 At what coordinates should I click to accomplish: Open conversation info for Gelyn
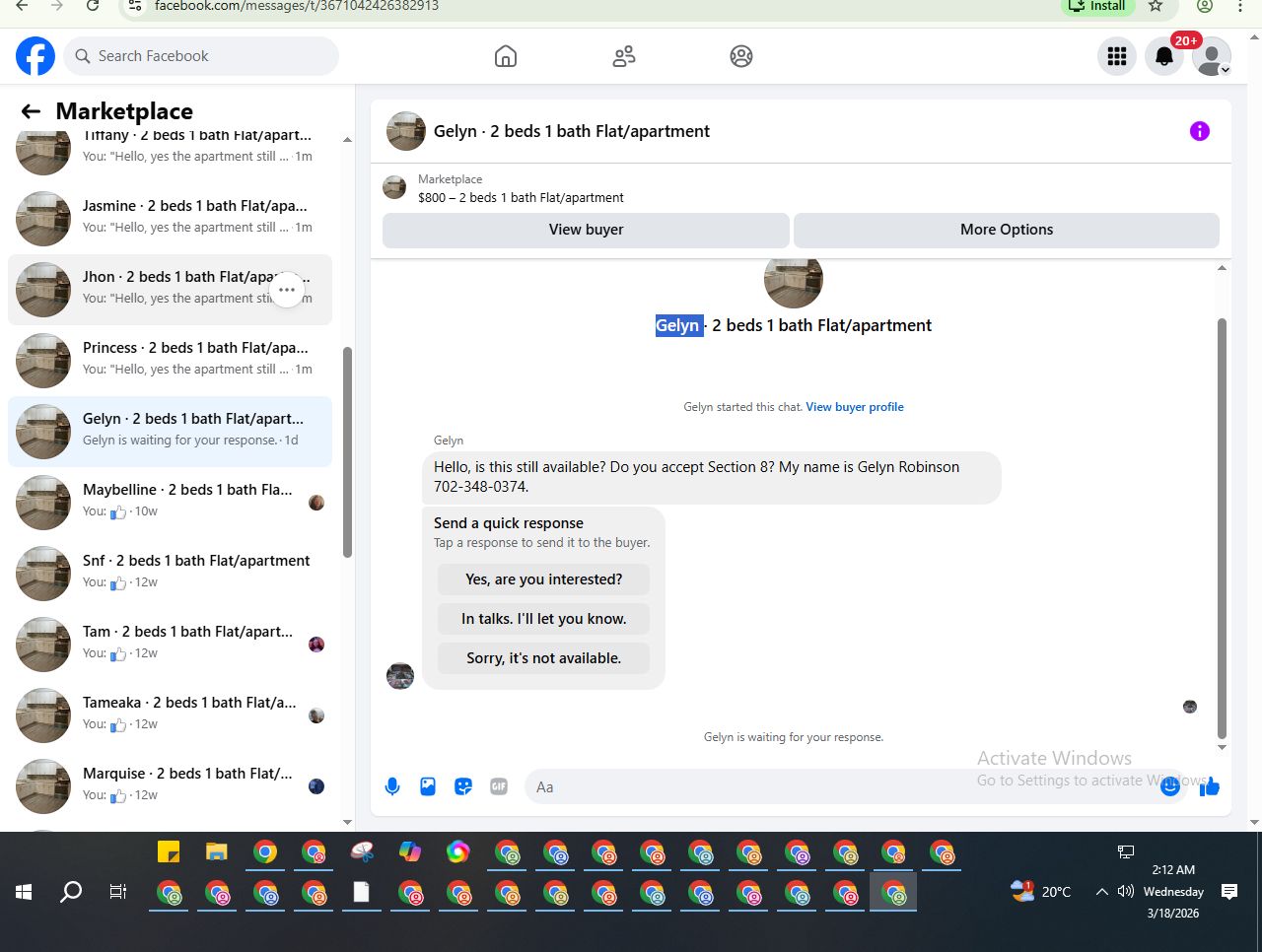(x=1200, y=131)
